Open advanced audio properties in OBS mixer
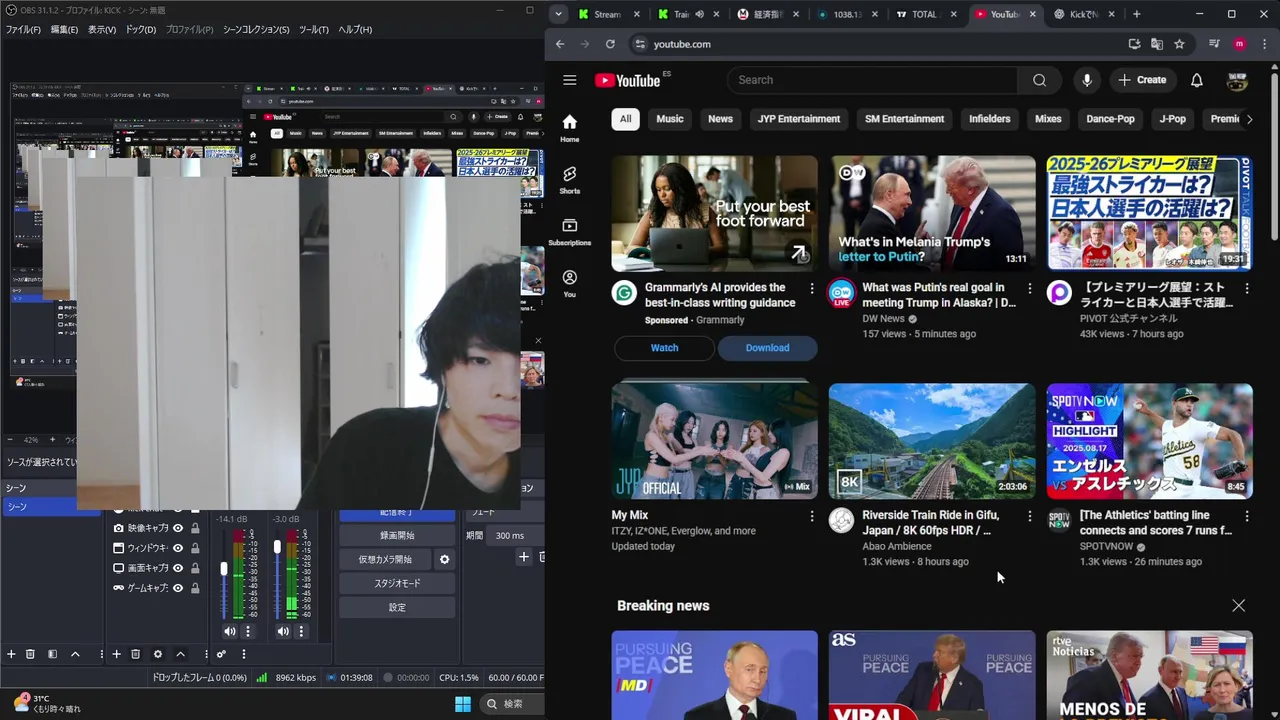 [x=221, y=654]
